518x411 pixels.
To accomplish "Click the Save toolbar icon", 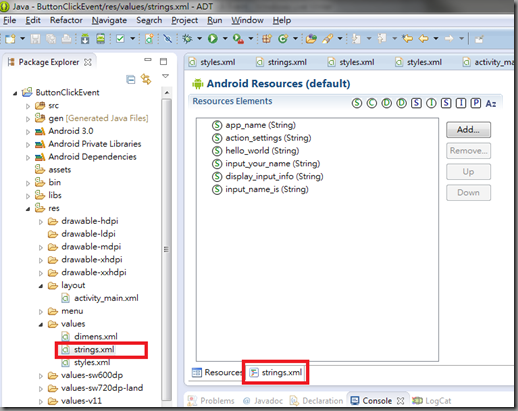I will pyautogui.click(x=35, y=39).
